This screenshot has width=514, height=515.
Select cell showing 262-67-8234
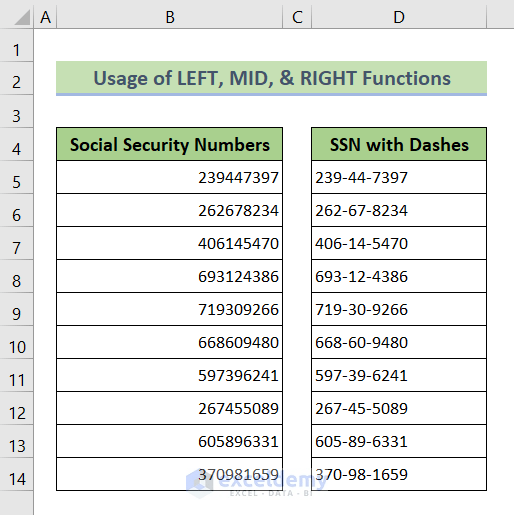pyautogui.click(x=399, y=210)
